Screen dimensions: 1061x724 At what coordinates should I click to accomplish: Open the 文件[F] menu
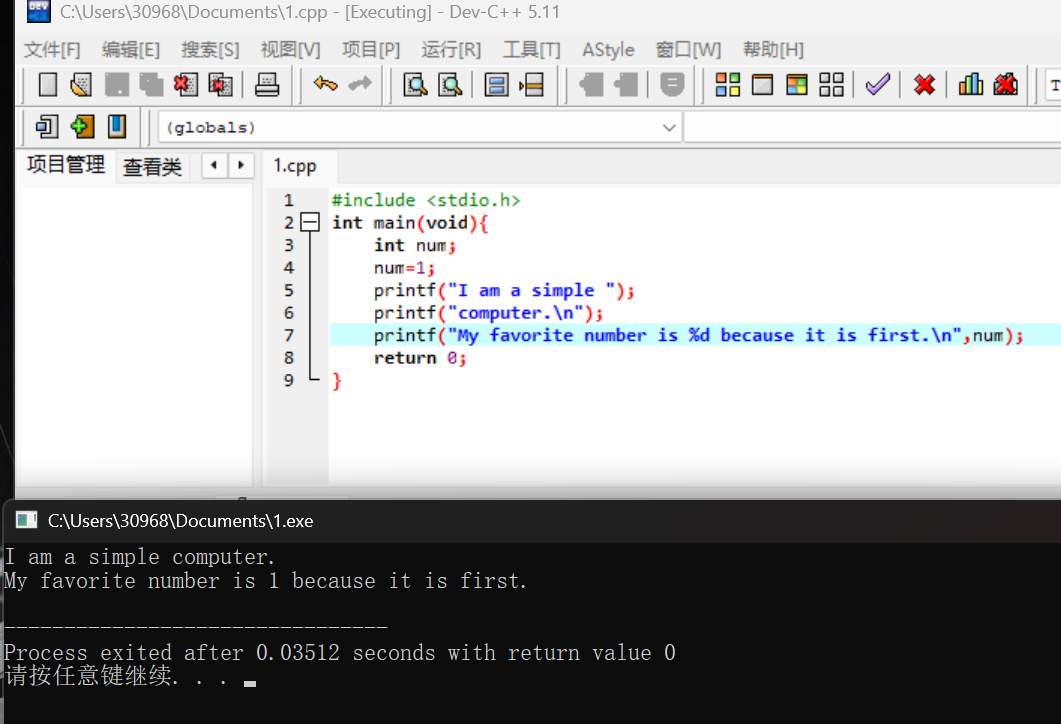52,50
